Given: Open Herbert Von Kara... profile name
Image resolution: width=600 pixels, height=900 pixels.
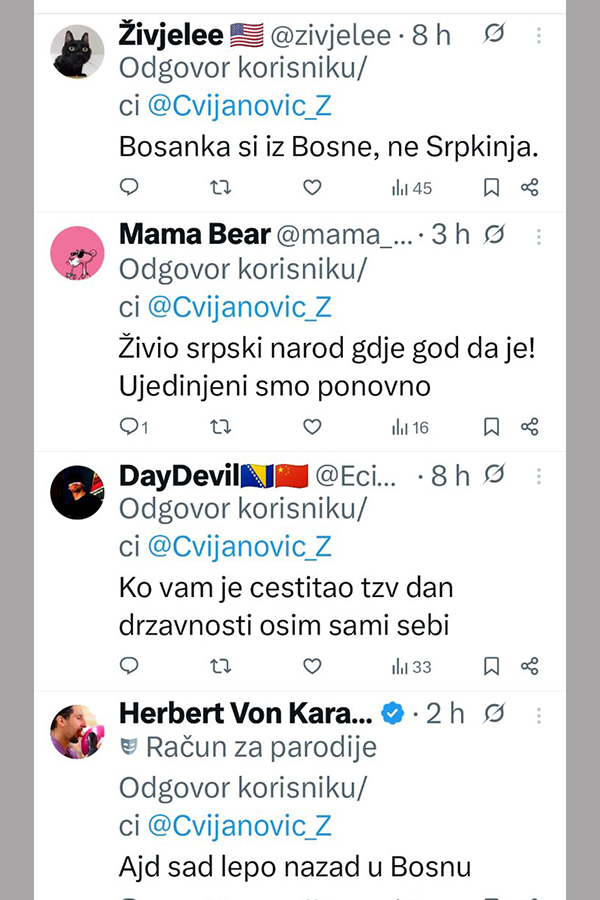Looking at the screenshot, I should (245, 714).
